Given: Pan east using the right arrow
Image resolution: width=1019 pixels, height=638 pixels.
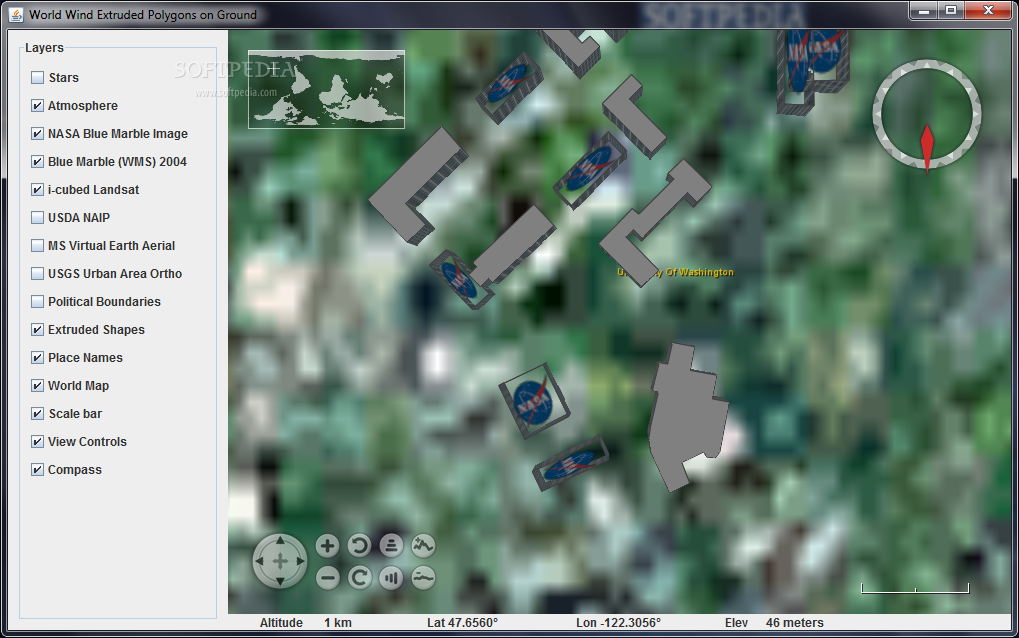Looking at the screenshot, I should point(300,561).
